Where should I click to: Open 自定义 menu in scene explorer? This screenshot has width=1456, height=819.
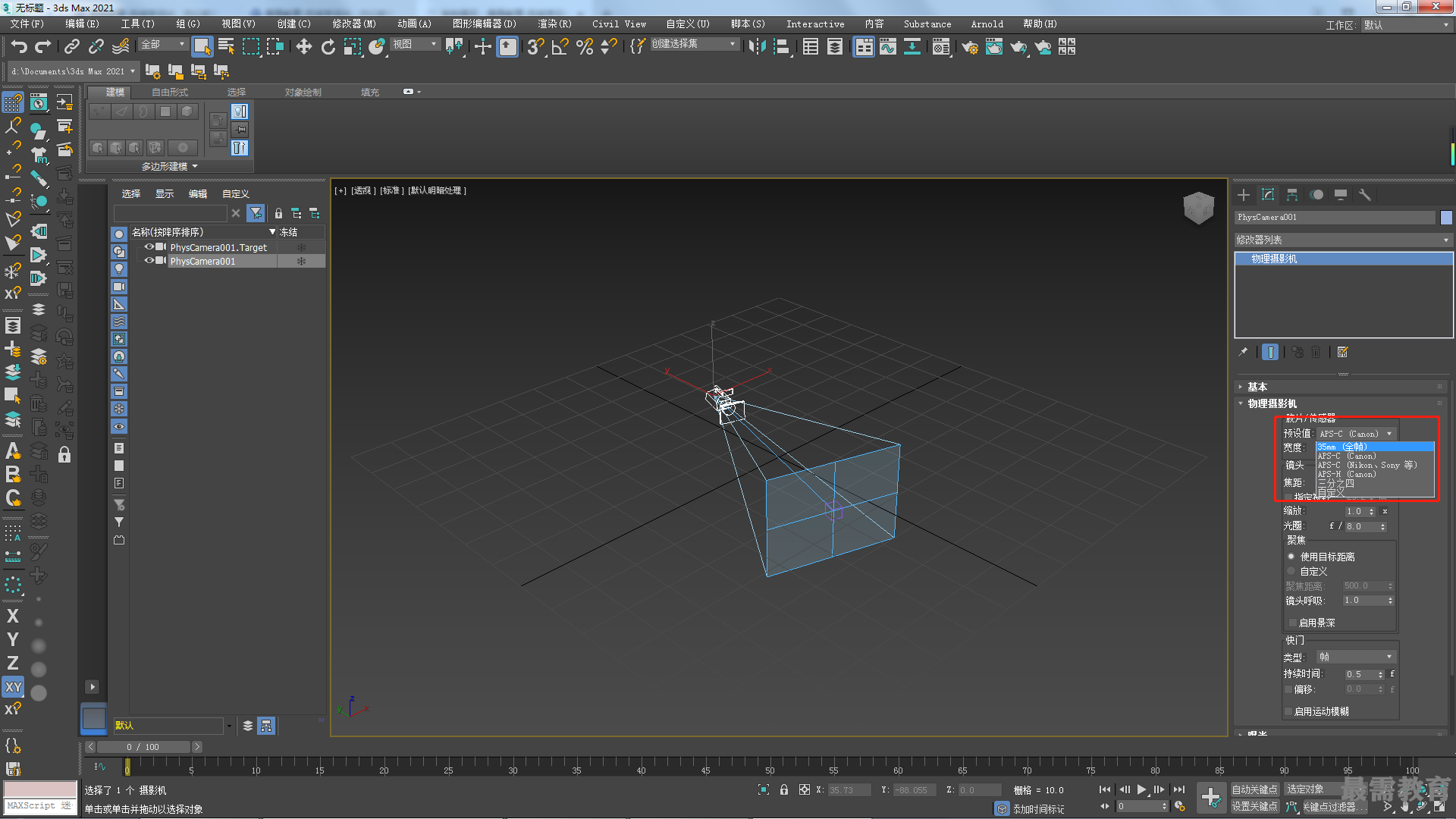point(235,194)
